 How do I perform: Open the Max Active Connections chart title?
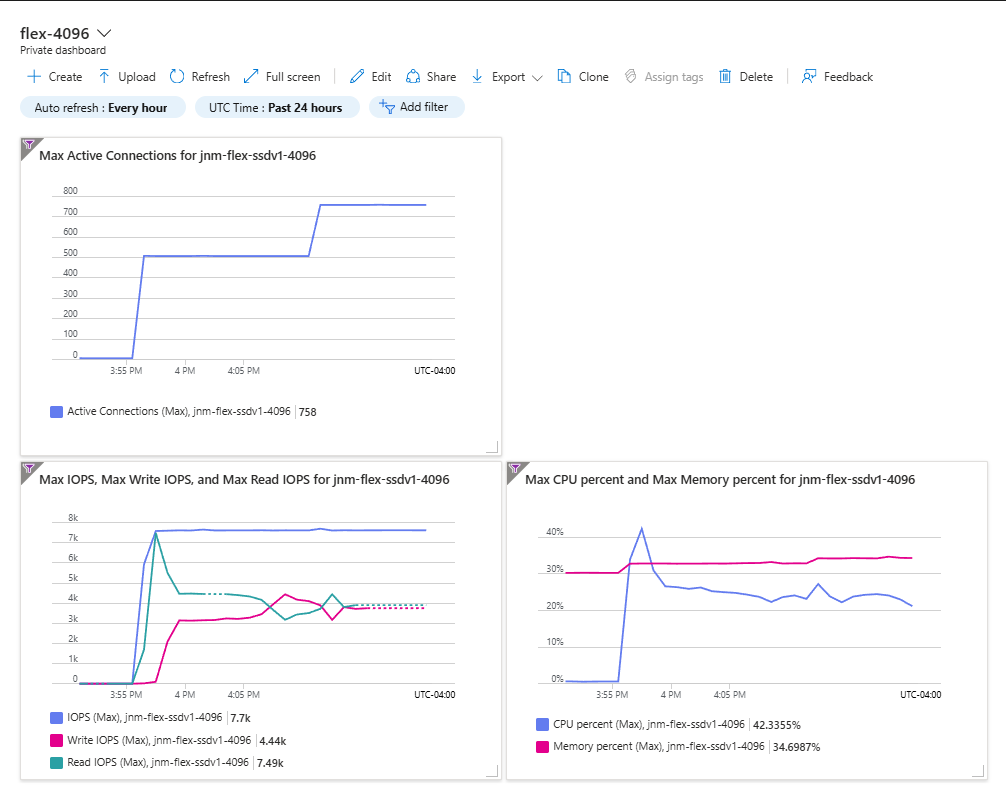point(178,156)
